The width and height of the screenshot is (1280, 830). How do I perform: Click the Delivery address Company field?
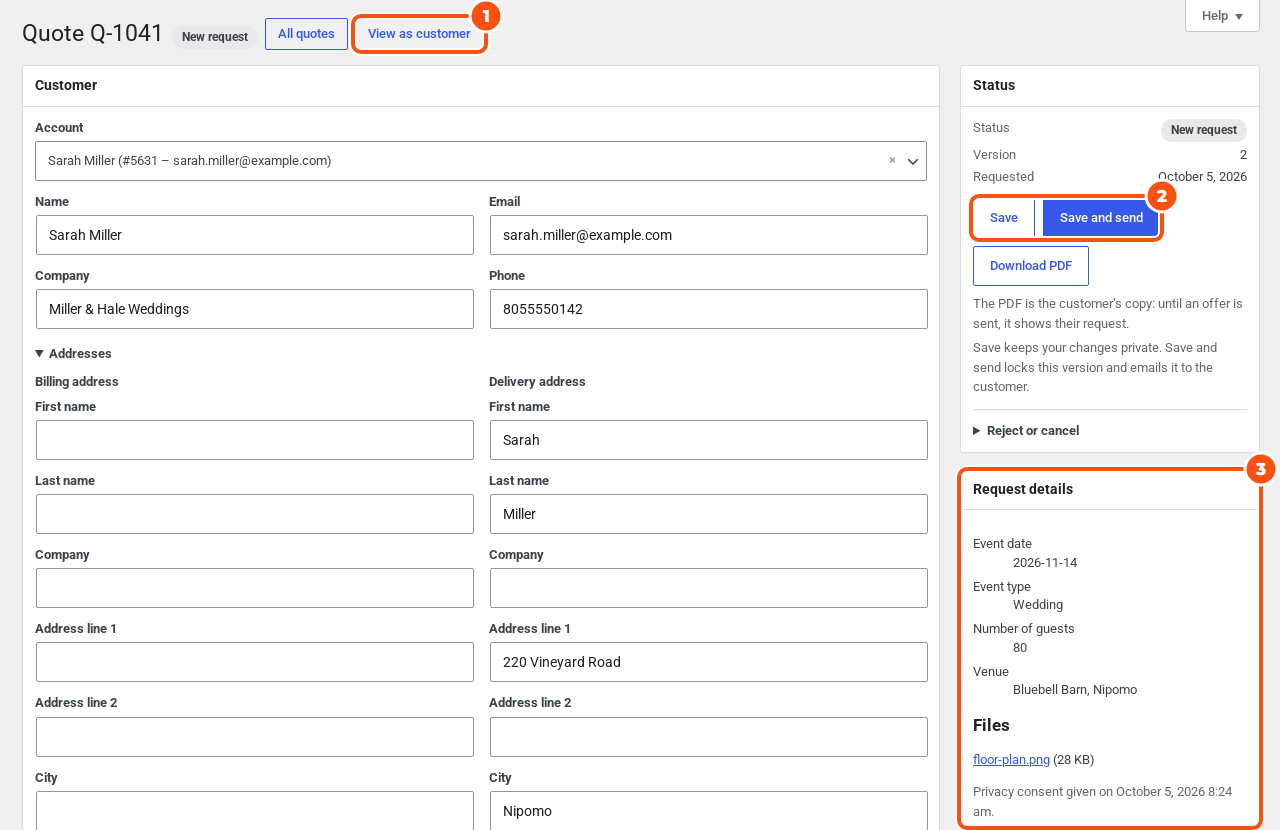(x=709, y=588)
